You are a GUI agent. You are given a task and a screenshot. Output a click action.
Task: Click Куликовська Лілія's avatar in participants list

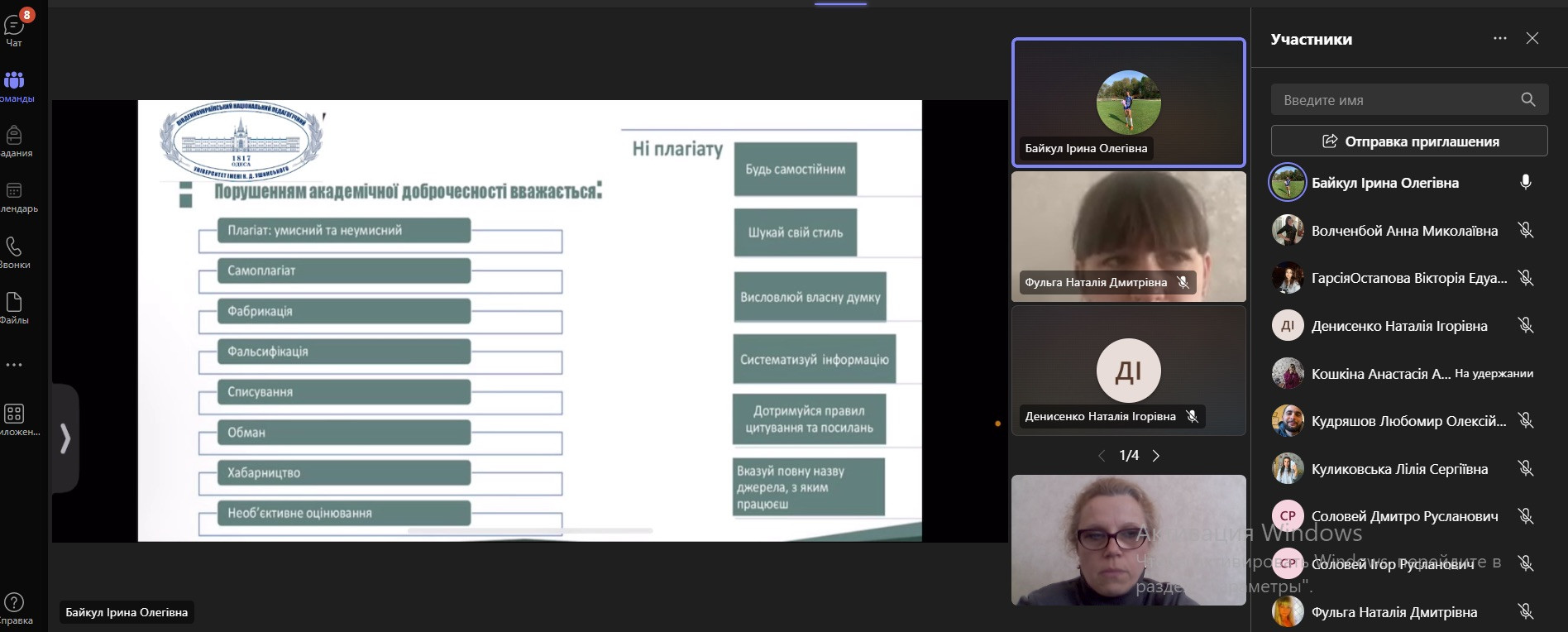pos(1288,469)
